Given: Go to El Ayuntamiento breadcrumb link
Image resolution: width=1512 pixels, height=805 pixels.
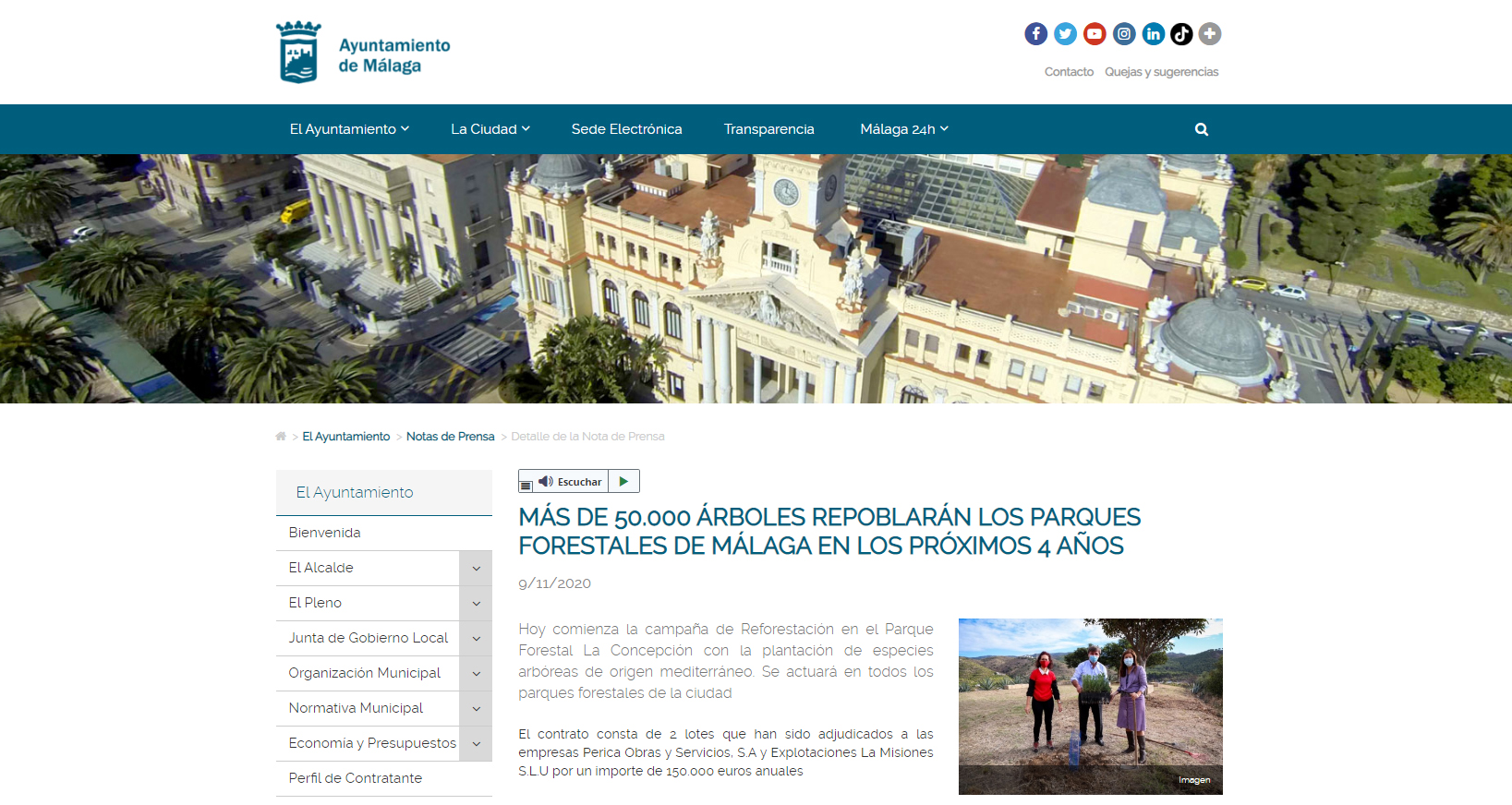Looking at the screenshot, I should pos(345,437).
